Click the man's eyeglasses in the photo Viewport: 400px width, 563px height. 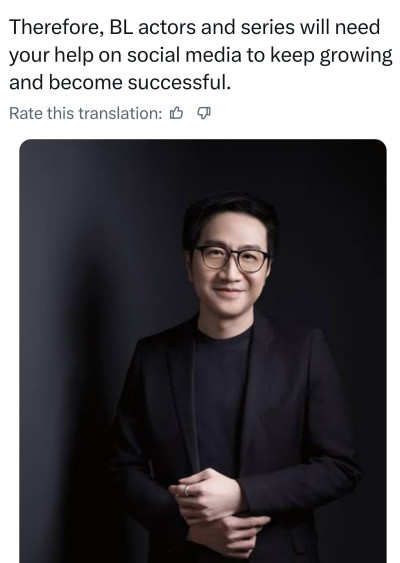point(232,258)
